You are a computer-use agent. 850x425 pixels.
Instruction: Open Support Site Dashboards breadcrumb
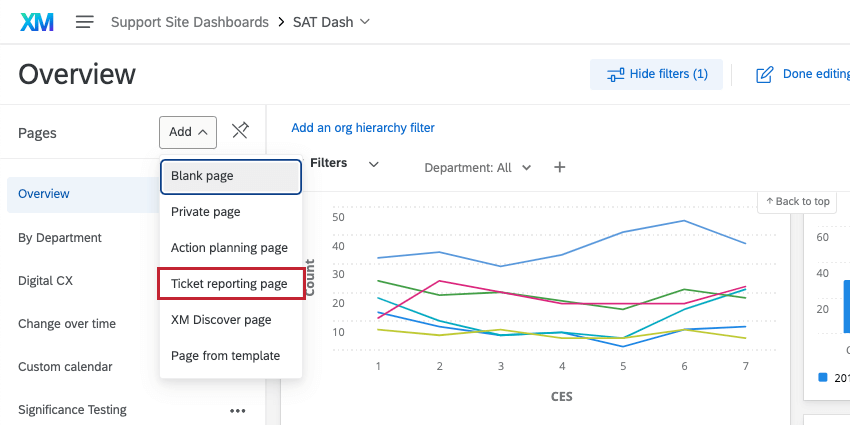click(189, 22)
